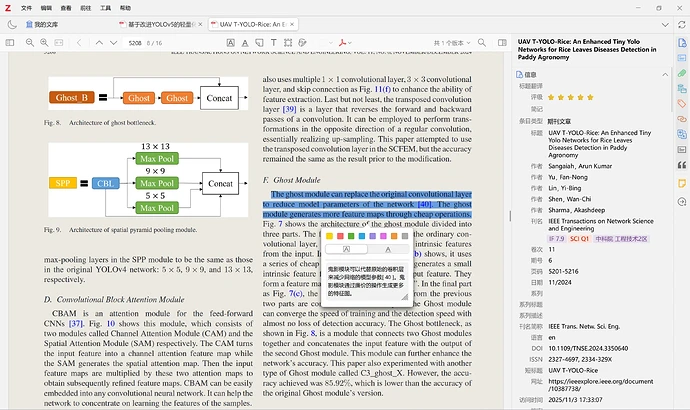Open the yellow Notes sidenav icon
The width and height of the screenshot is (690, 410).
[682, 183]
